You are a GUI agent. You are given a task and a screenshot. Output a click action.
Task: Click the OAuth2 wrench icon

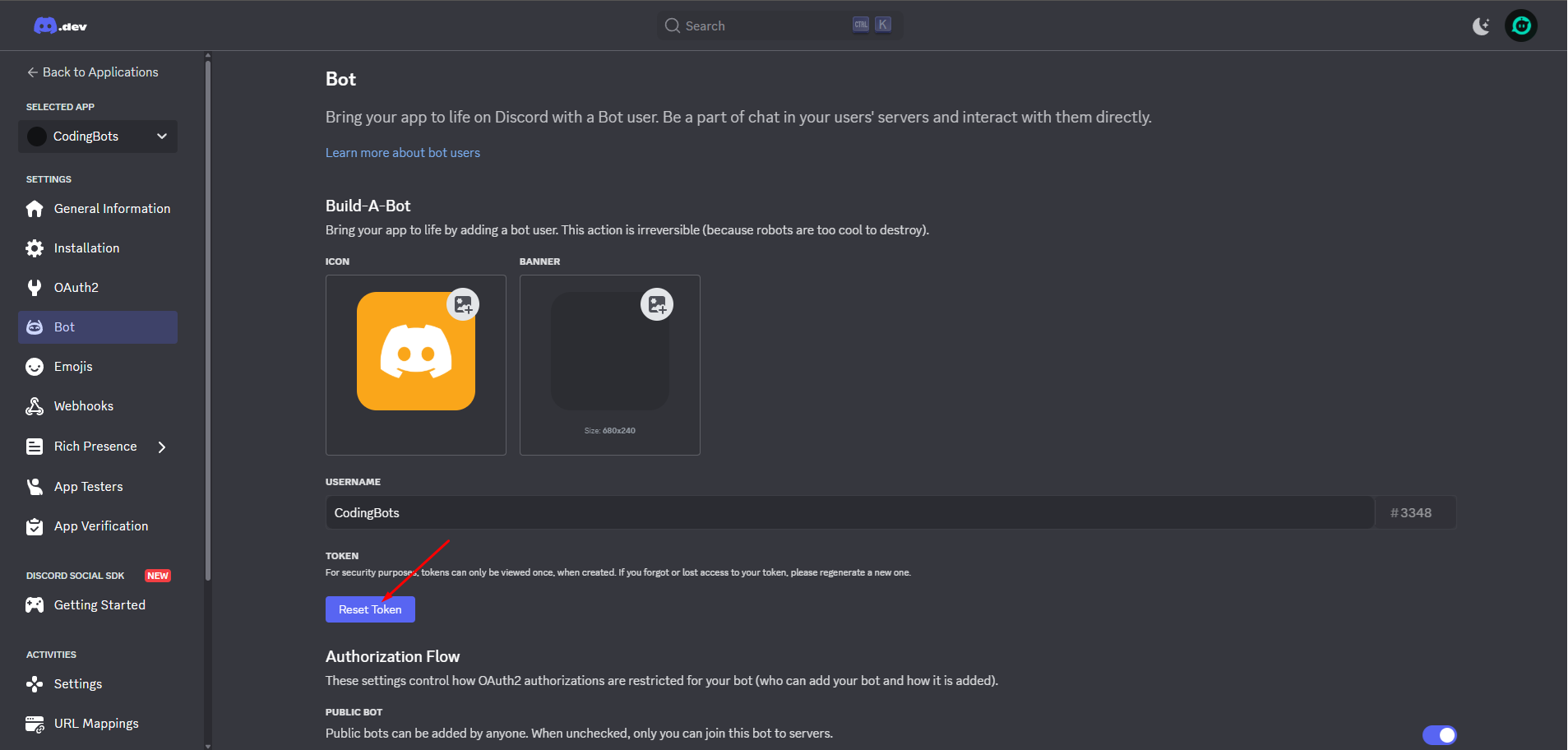pos(35,288)
